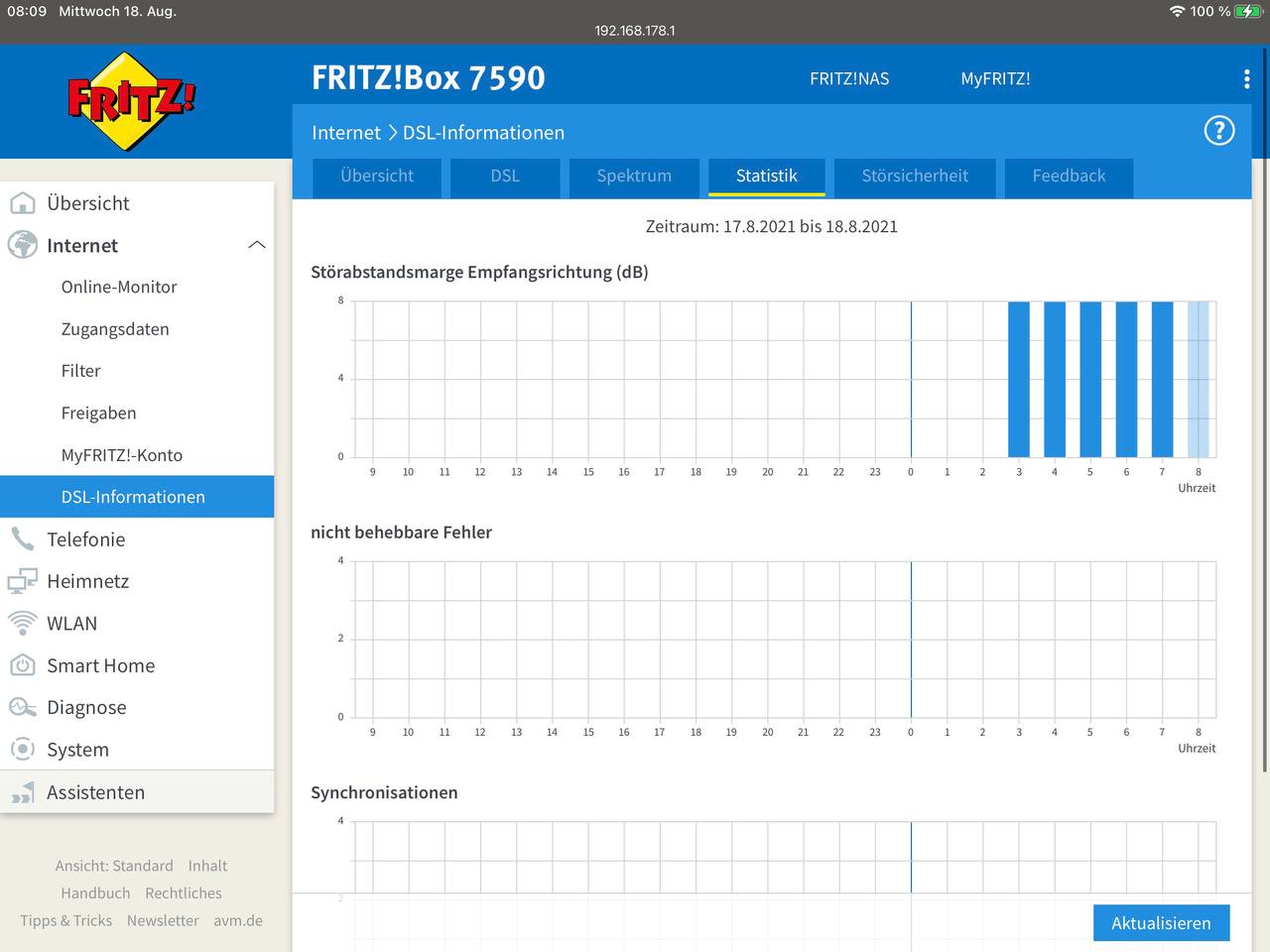The image size is (1270, 952).
Task: Click the light blue bar at hour 8
Action: (1199, 379)
